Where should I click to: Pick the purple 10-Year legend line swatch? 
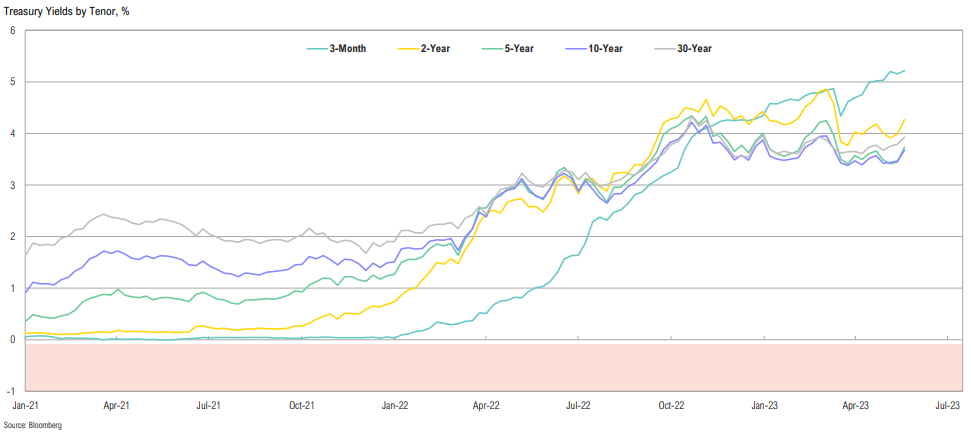pos(576,48)
